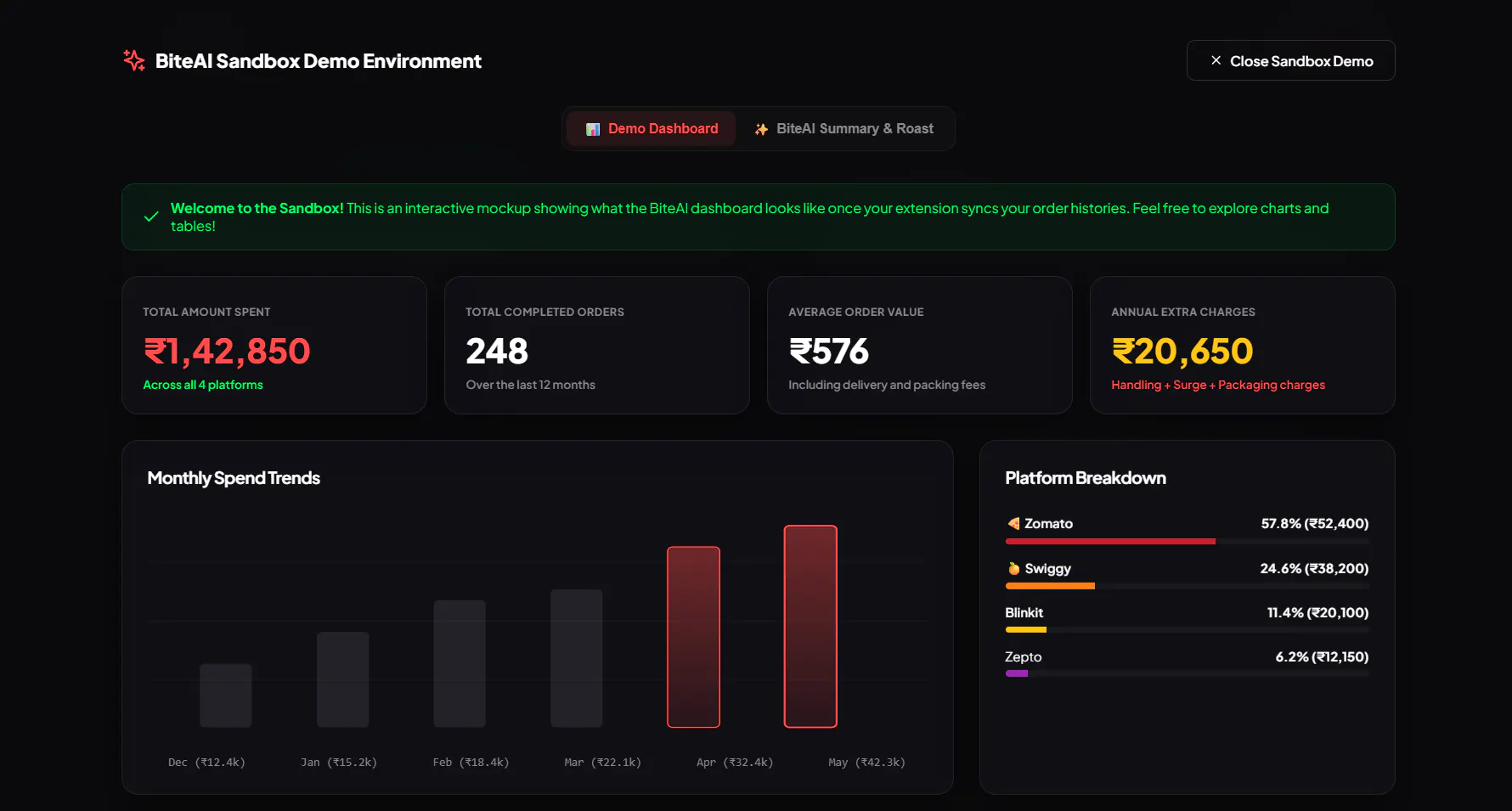
Task: Click the 'Swiggy' platform name
Action: tap(1047, 568)
